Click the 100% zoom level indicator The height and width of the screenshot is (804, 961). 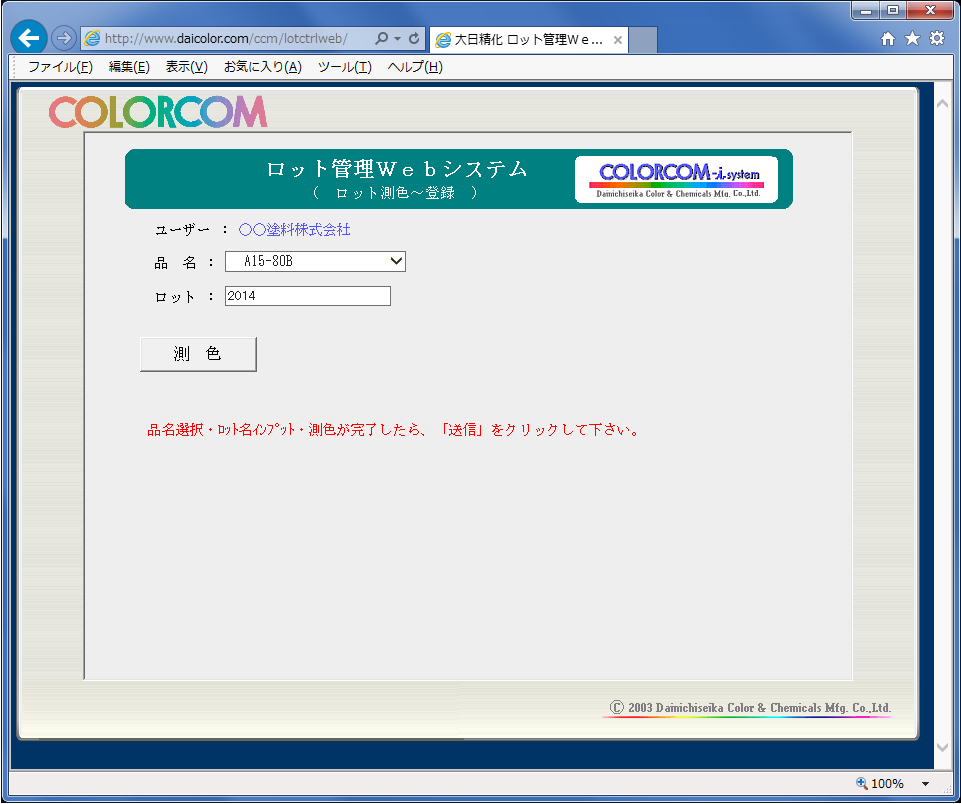(x=880, y=783)
